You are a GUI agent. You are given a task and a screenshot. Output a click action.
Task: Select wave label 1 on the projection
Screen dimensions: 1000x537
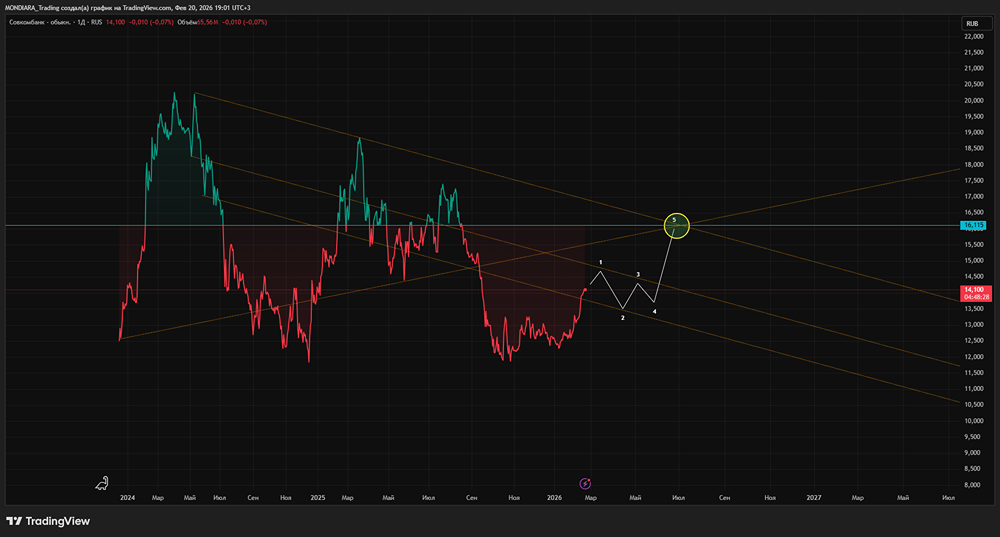(600, 262)
